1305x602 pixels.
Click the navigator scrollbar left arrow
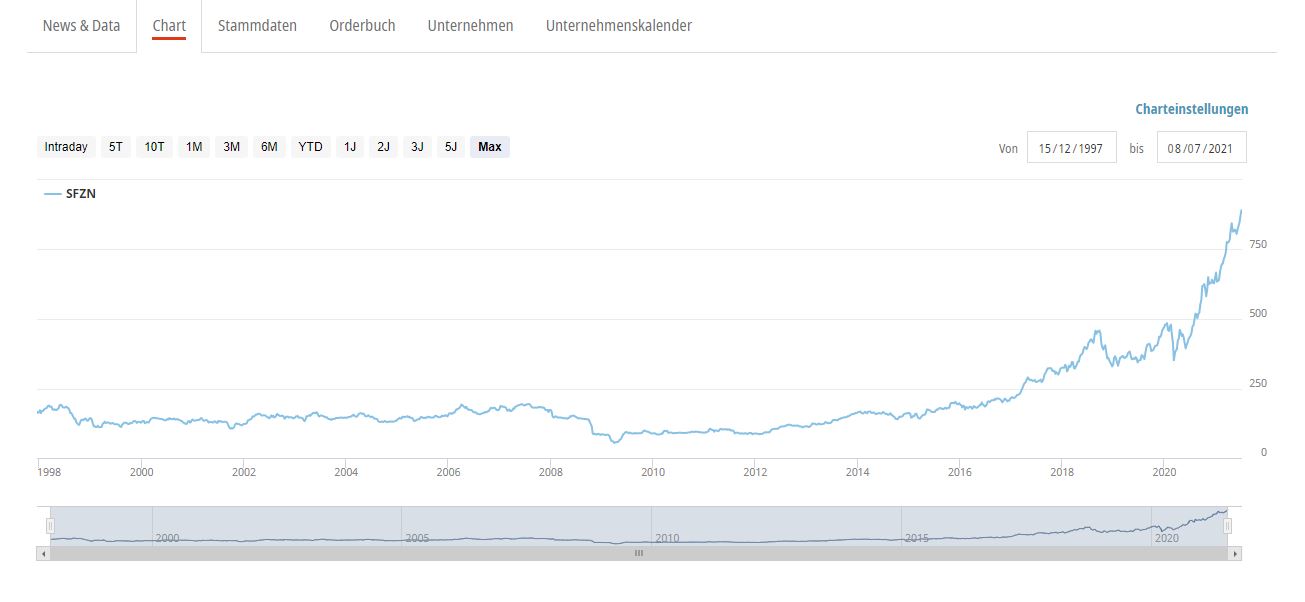pyautogui.click(x=43, y=553)
